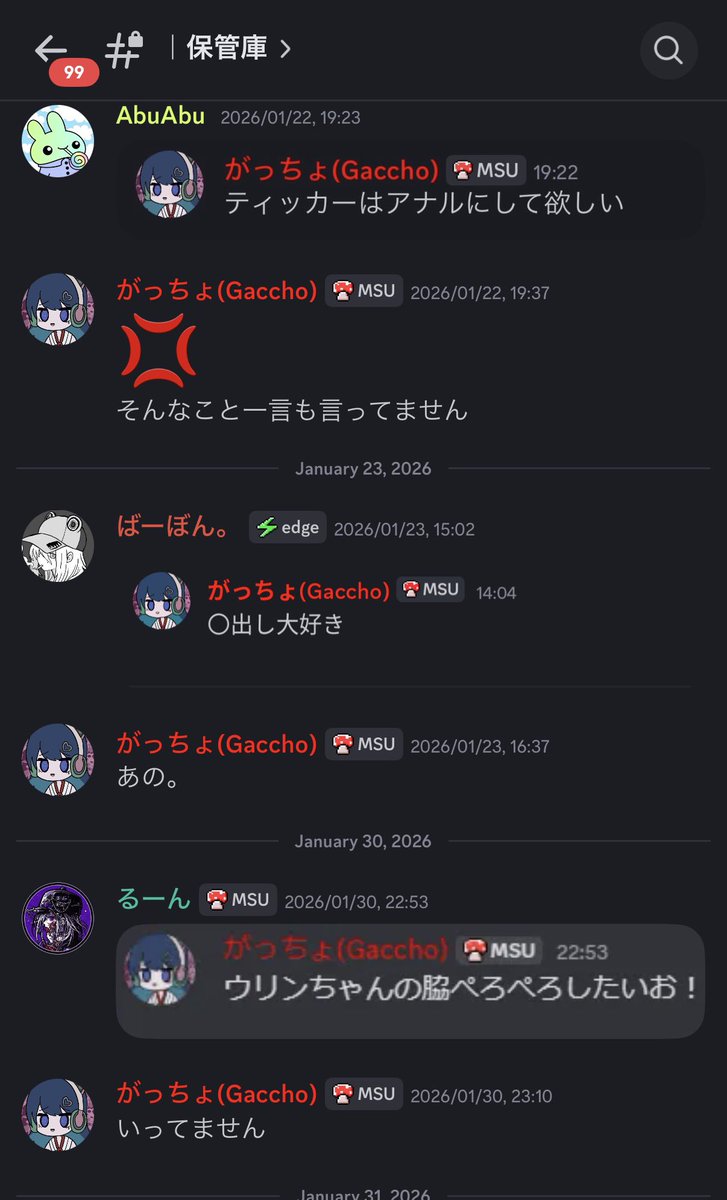
Task: Open quoted message 〇出し大好き
Action: [x=410, y=608]
